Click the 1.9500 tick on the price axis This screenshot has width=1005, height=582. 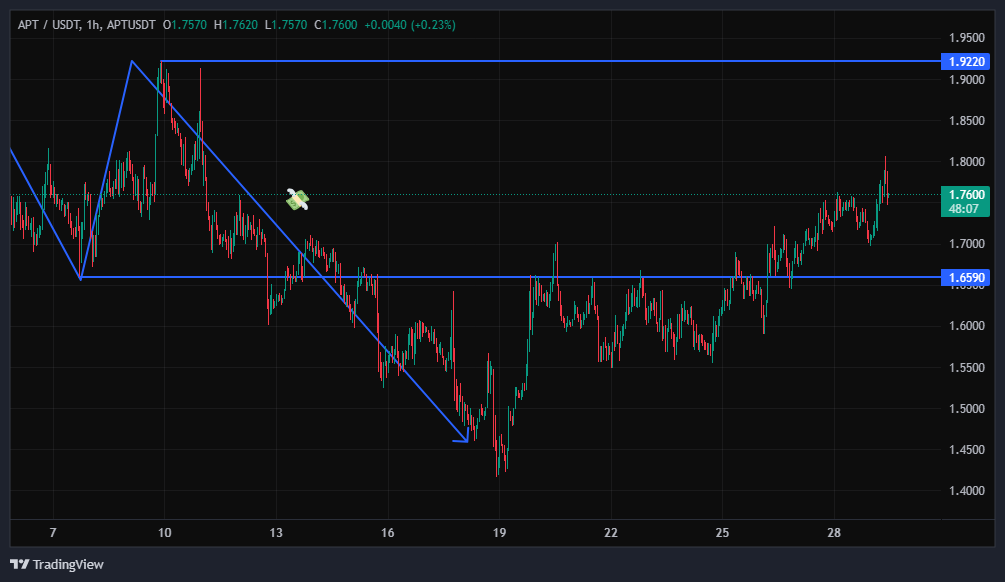(x=966, y=38)
